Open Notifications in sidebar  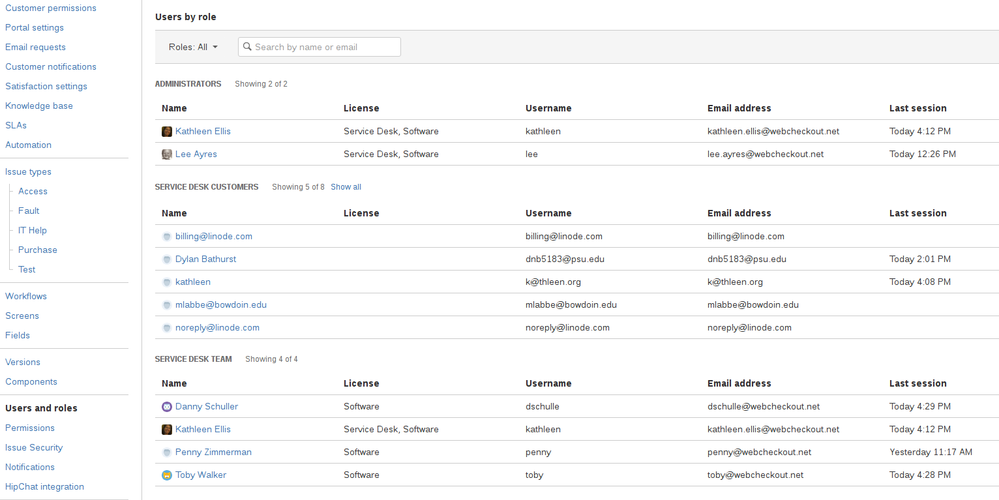click(30, 467)
